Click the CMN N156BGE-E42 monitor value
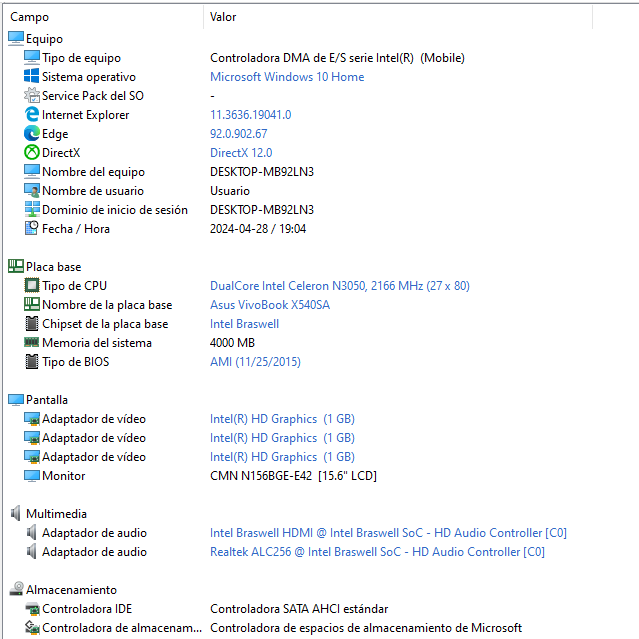This screenshot has height=639, width=639. click(x=293, y=476)
